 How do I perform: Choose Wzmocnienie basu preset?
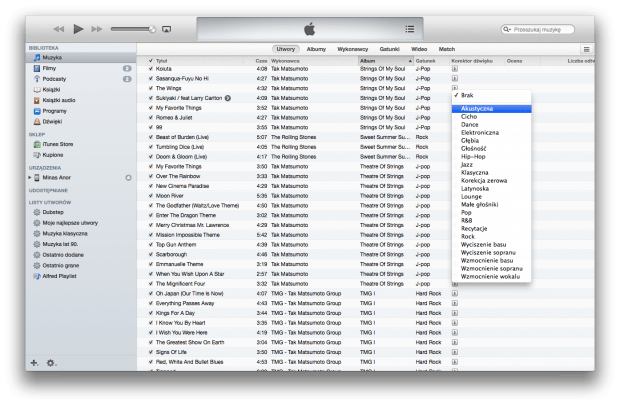coord(491,261)
